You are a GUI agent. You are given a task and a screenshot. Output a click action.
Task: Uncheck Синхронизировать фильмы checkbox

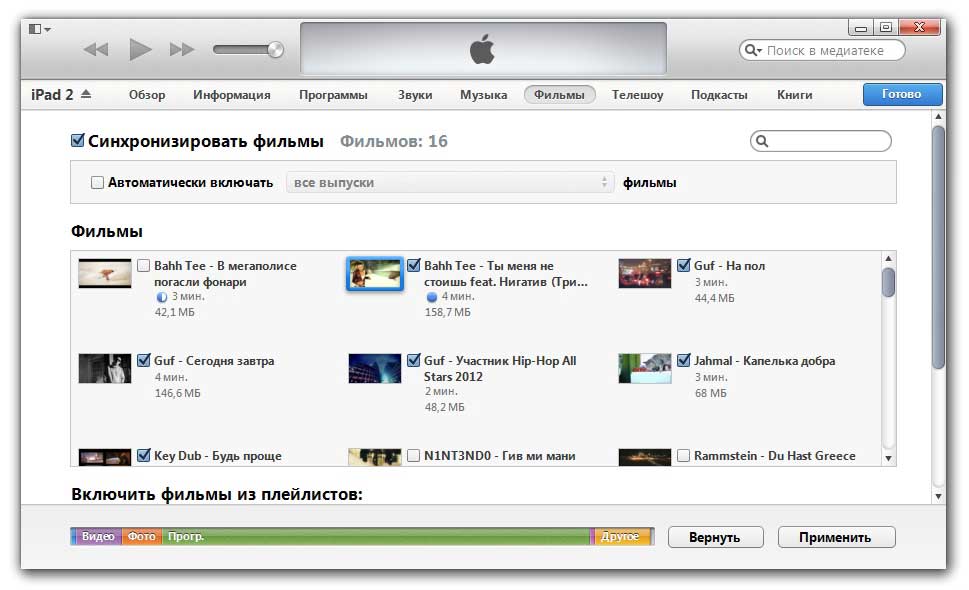point(78,141)
